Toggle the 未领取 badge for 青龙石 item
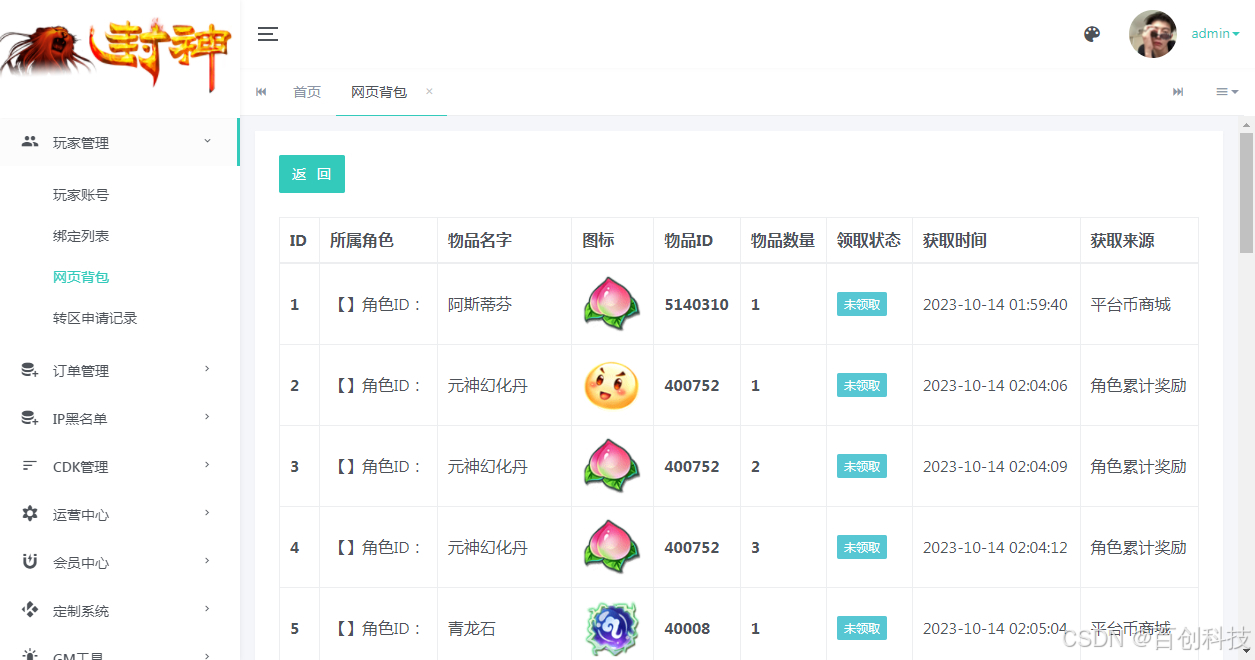This screenshot has height=660, width=1255. coord(861,628)
